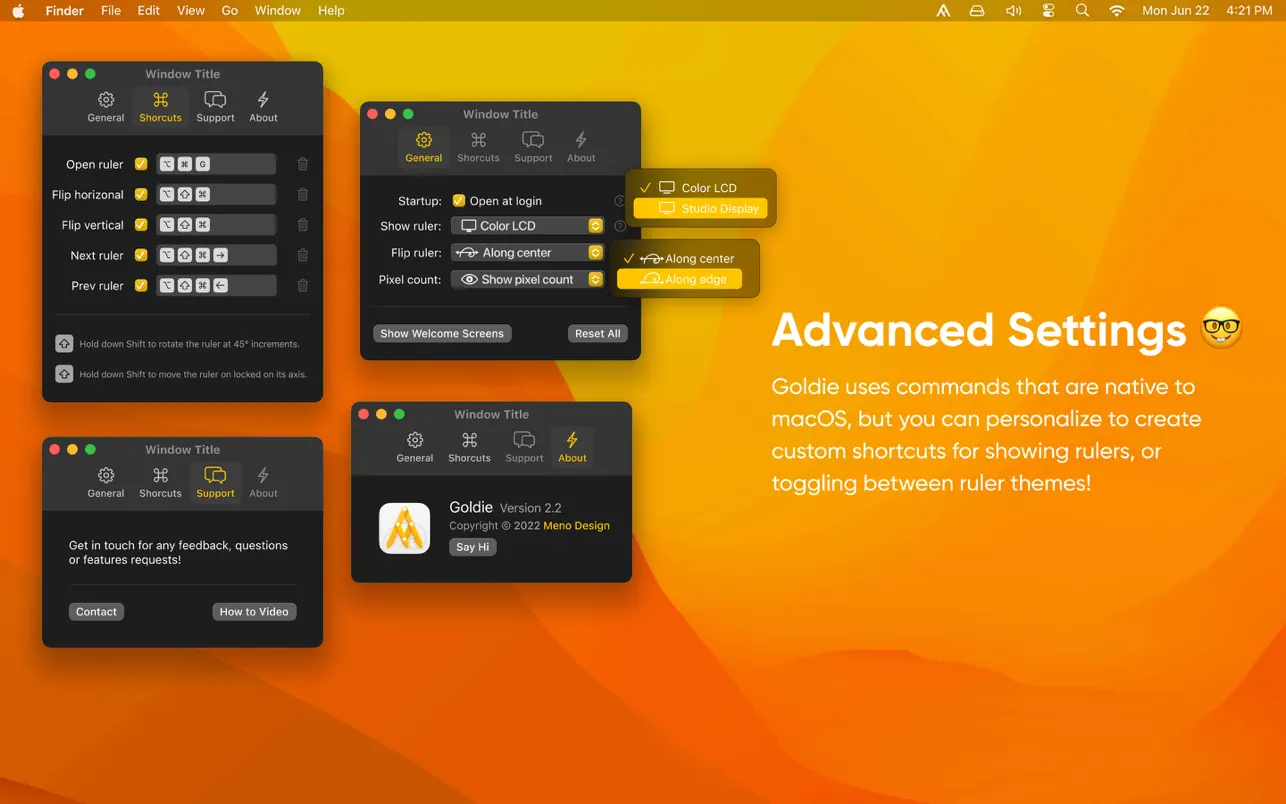Toggle the Open at login checkbox
This screenshot has height=804, width=1286.
tap(459, 201)
